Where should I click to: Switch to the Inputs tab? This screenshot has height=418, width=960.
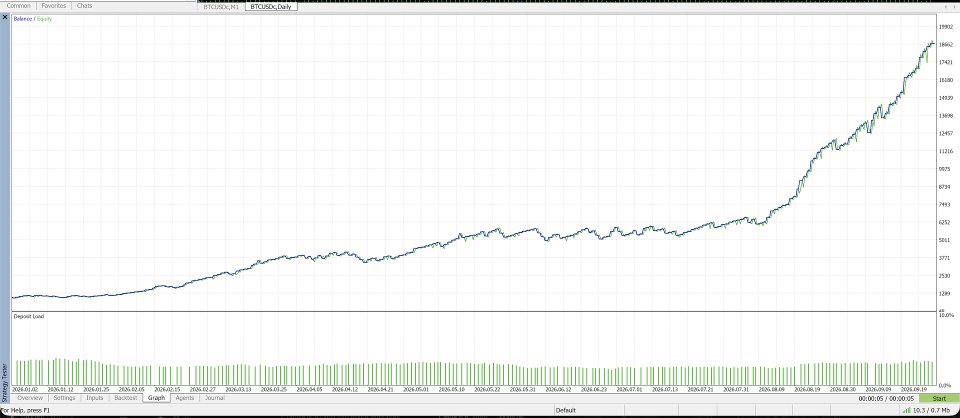tap(95, 398)
